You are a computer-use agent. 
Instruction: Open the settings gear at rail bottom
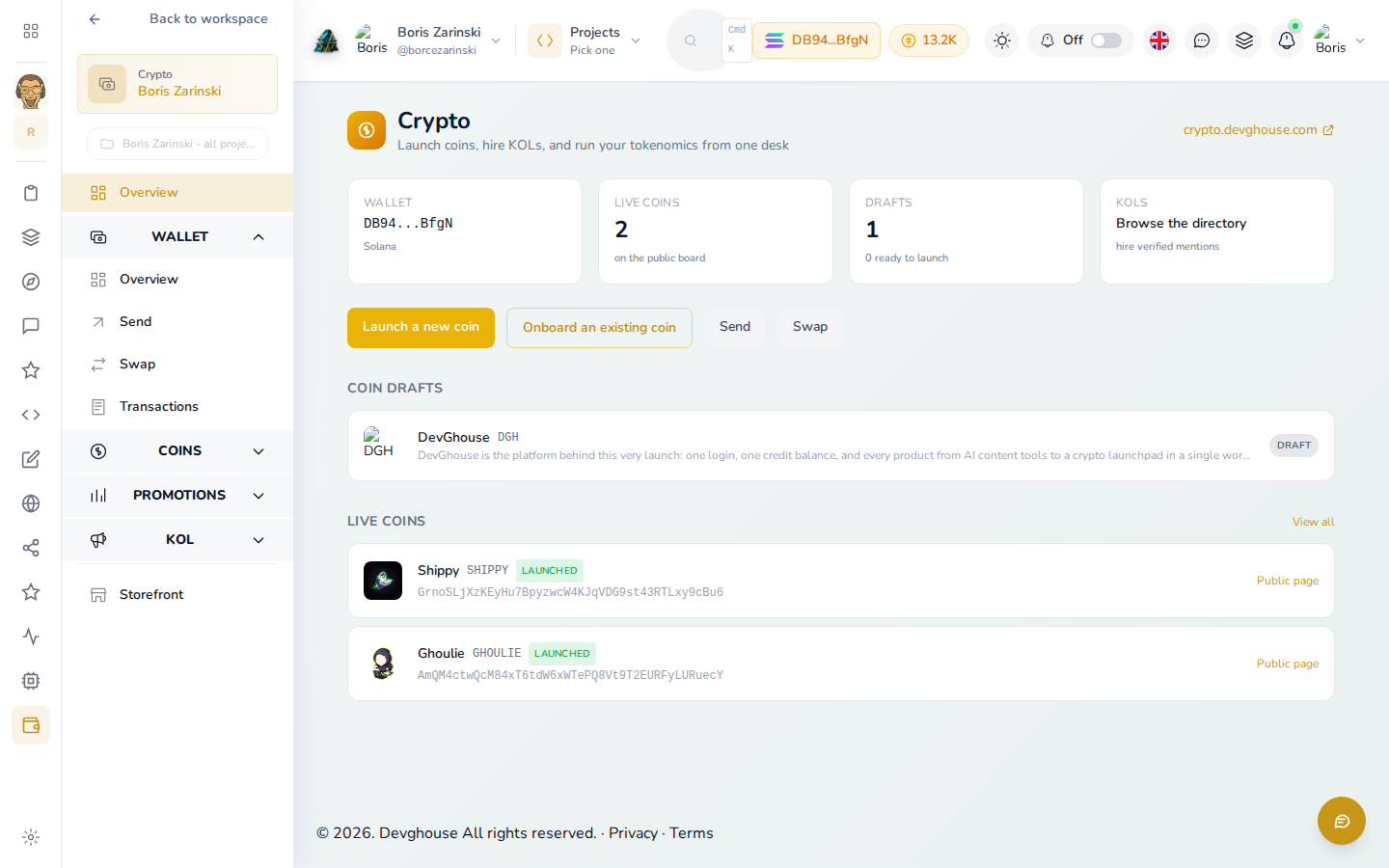click(x=31, y=837)
